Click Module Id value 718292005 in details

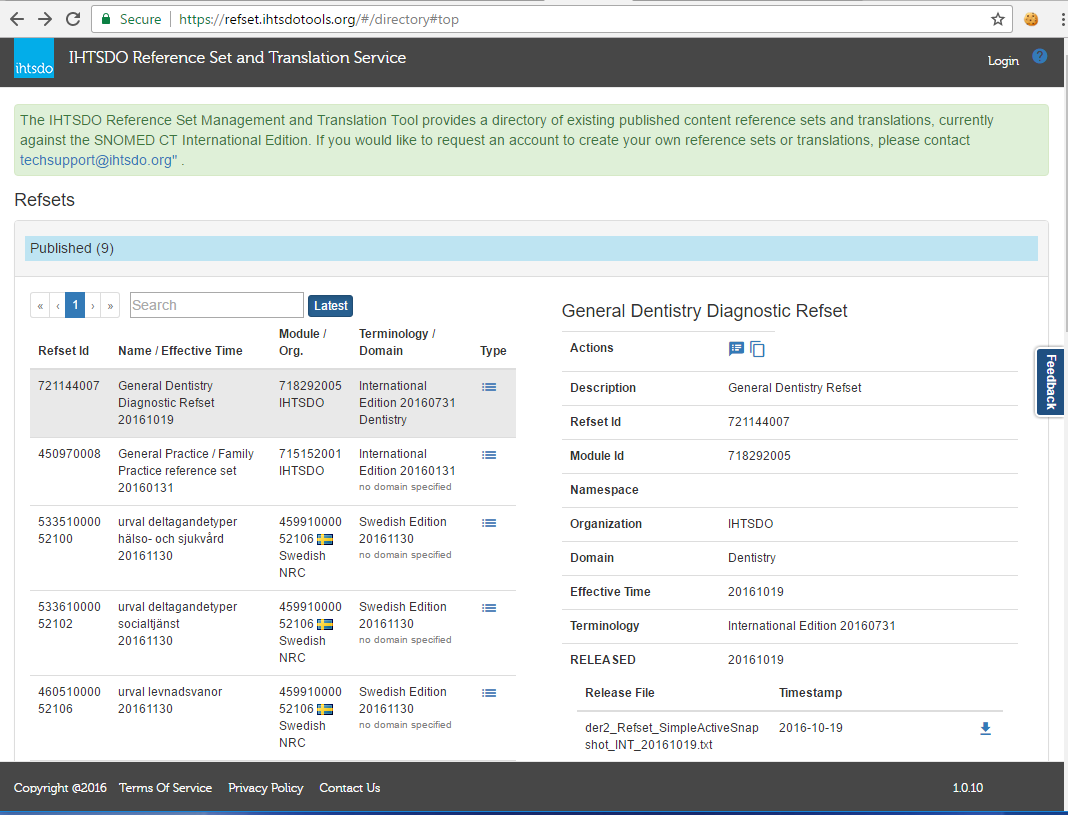point(759,456)
